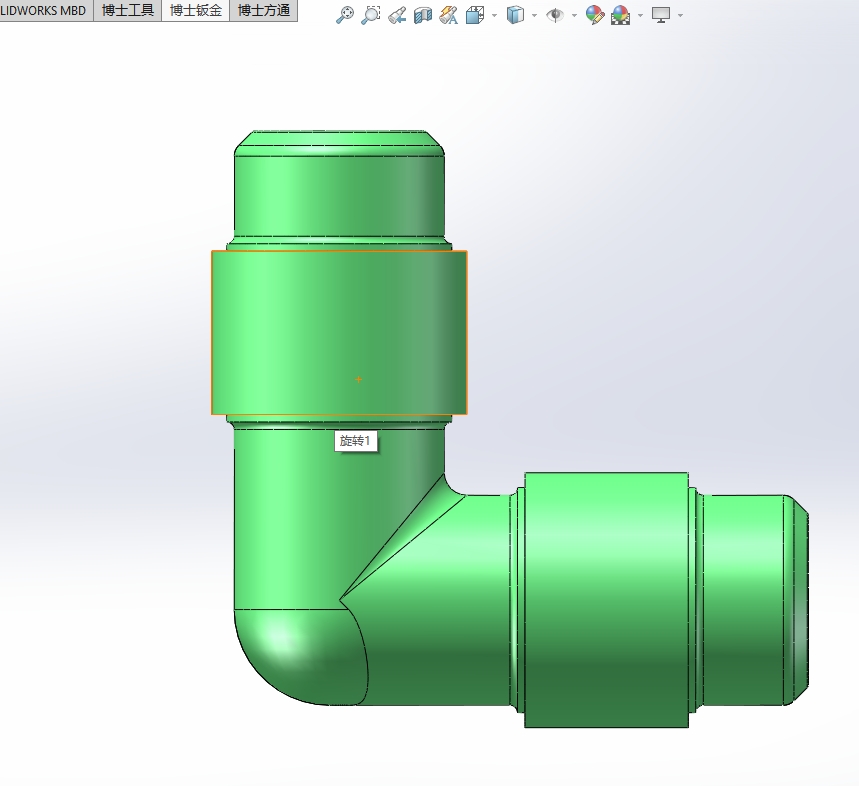859x786 pixels.
Task: Click the Edit Appearance icon
Action: pos(595,15)
